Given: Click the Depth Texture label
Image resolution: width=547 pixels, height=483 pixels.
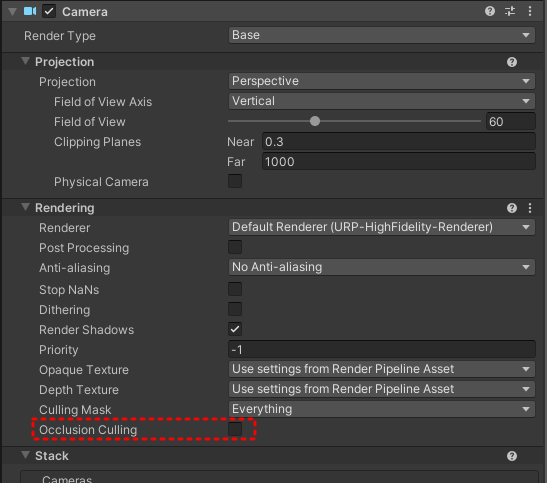Looking at the screenshot, I should pyautogui.click(x=79, y=390).
